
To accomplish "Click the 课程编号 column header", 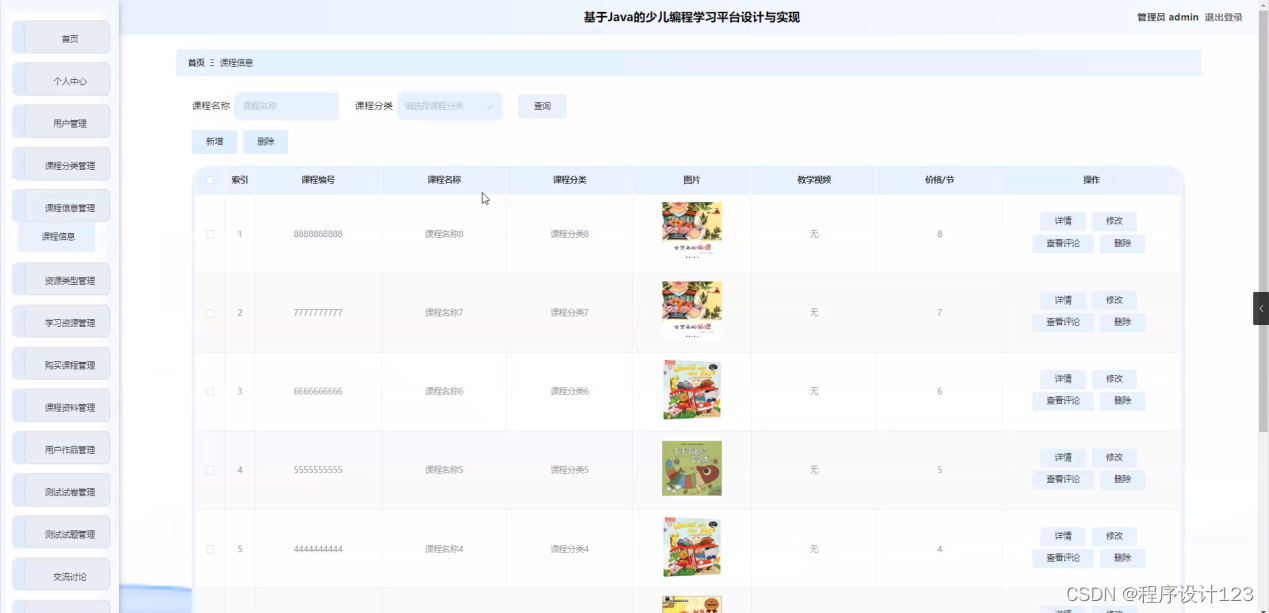I will [x=318, y=180].
